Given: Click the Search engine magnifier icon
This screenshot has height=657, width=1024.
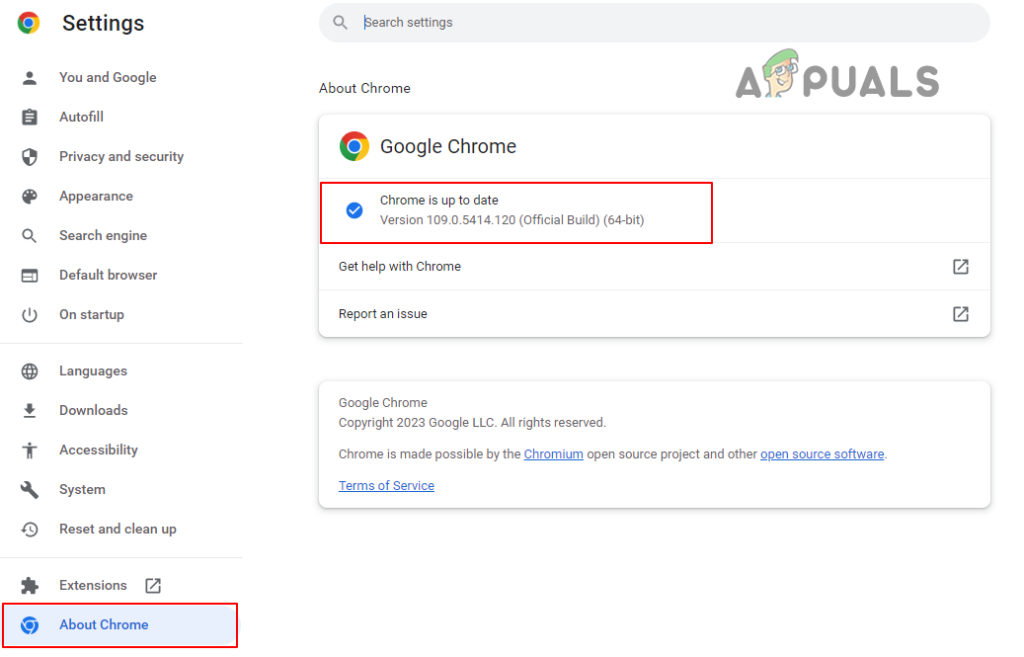Looking at the screenshot, I should (x=29, y=236).
